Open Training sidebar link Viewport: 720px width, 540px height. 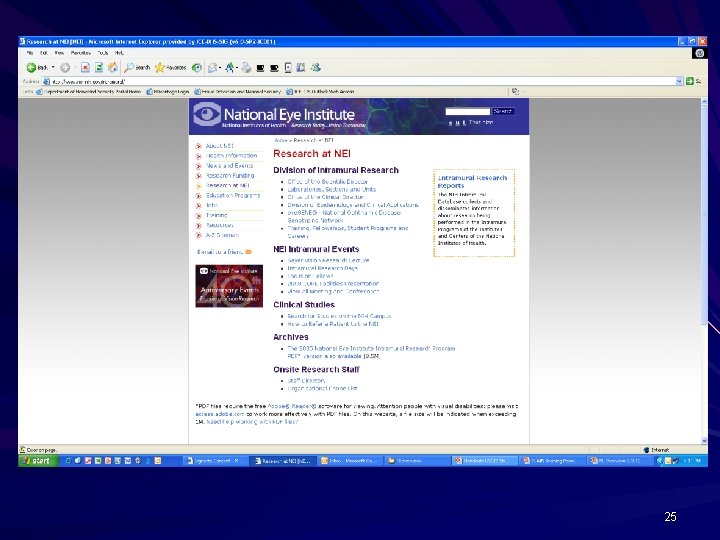[x=216, y=215]
